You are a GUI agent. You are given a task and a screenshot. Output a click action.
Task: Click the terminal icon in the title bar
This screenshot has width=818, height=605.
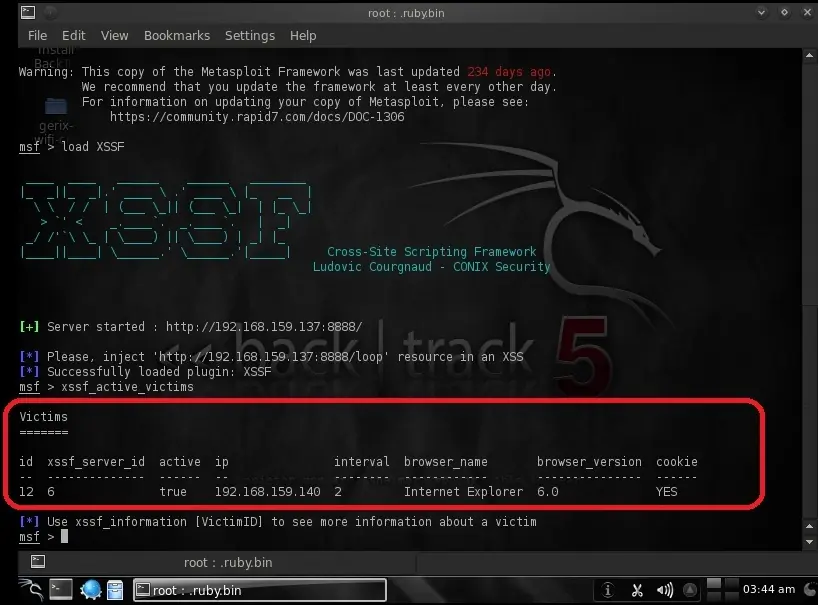pyautogui.click(x=28, y=13)
